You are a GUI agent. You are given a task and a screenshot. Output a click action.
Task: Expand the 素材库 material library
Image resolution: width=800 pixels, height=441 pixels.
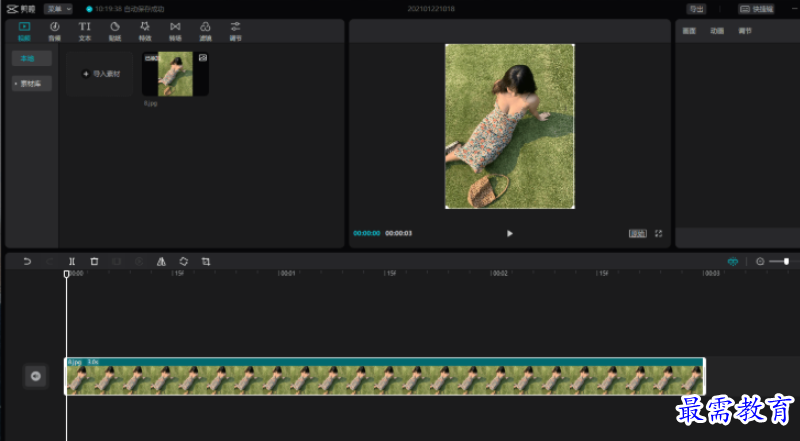32,83
